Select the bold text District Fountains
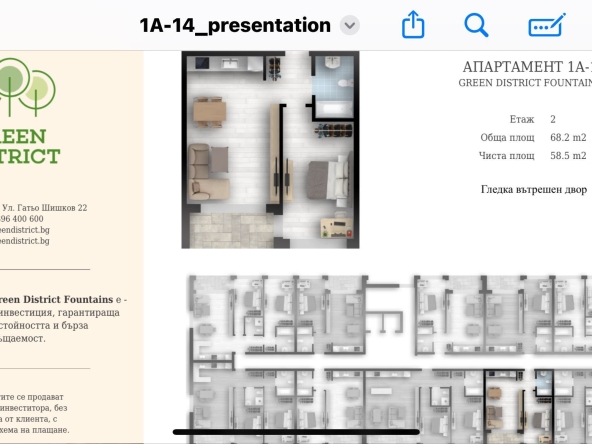 (x=68, y=299)
